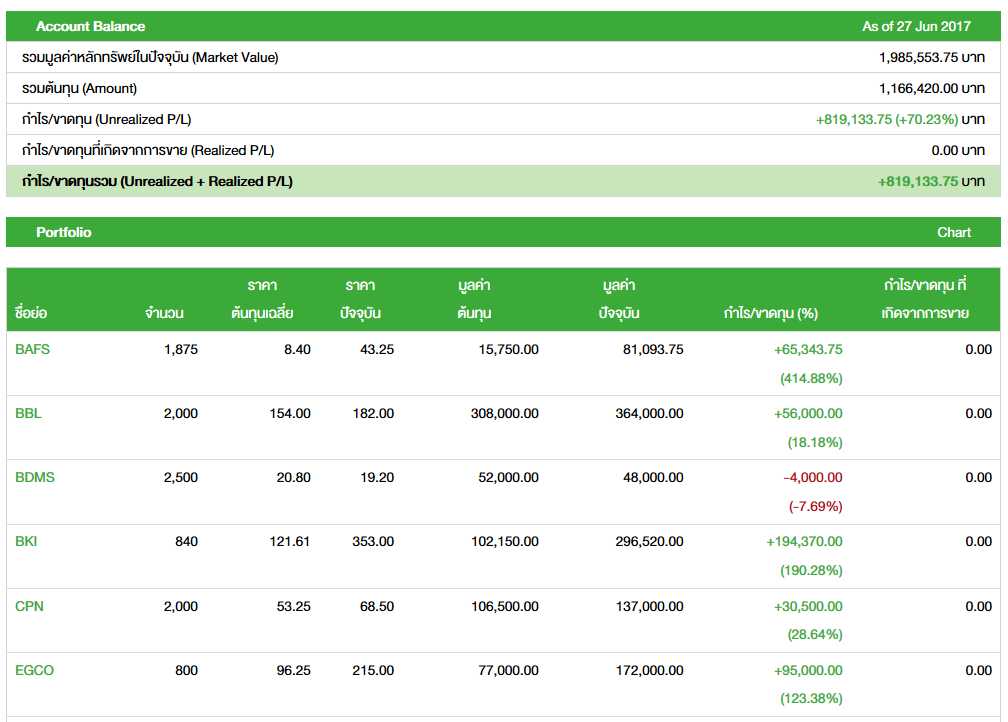Screen dimensions: 1008x722
Task: Click the Portfolio section header title
Action: 64,232
